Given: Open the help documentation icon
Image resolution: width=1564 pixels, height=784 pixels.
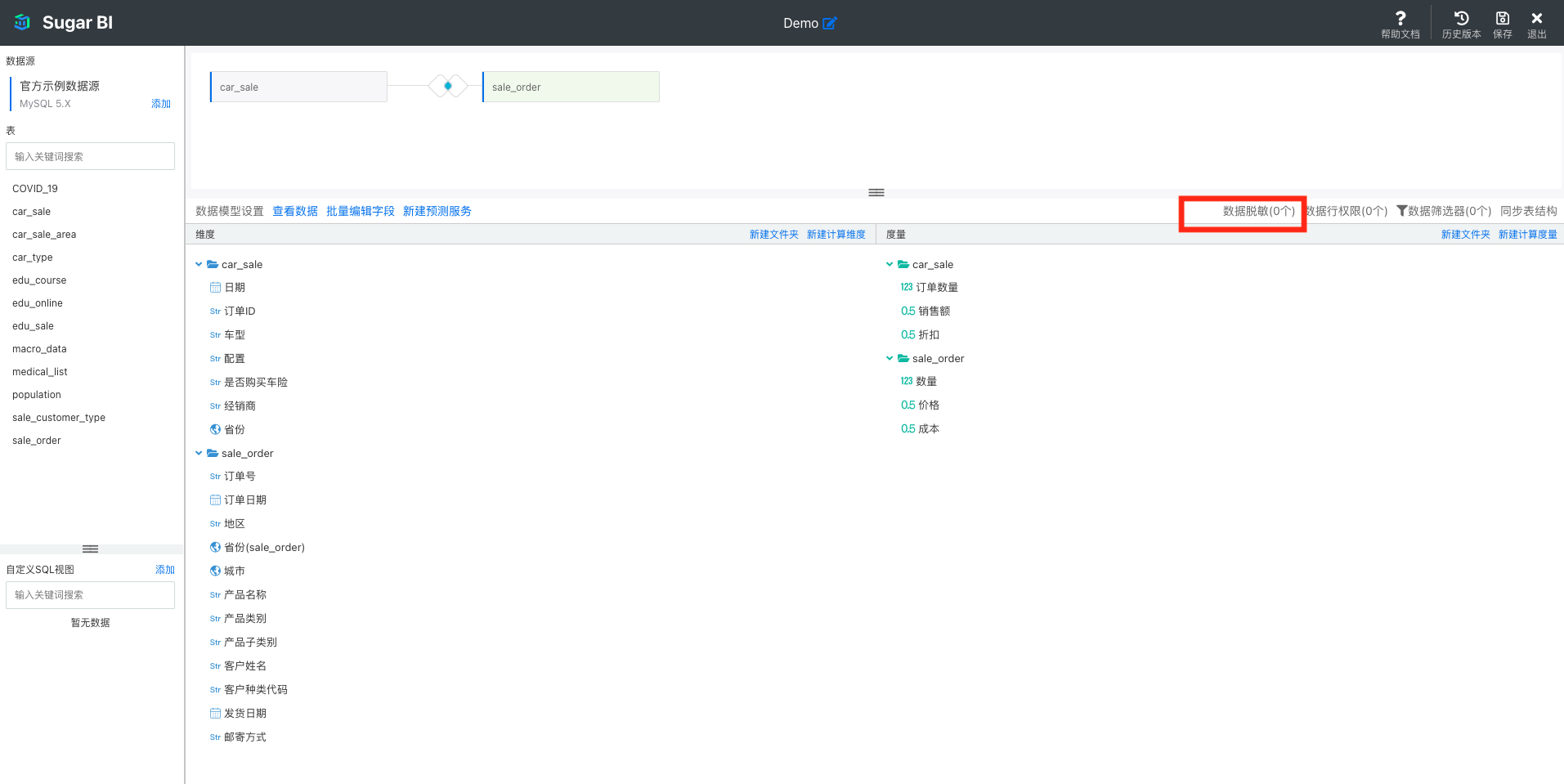Looking at the screenshot, I should tap(1400, 18).
